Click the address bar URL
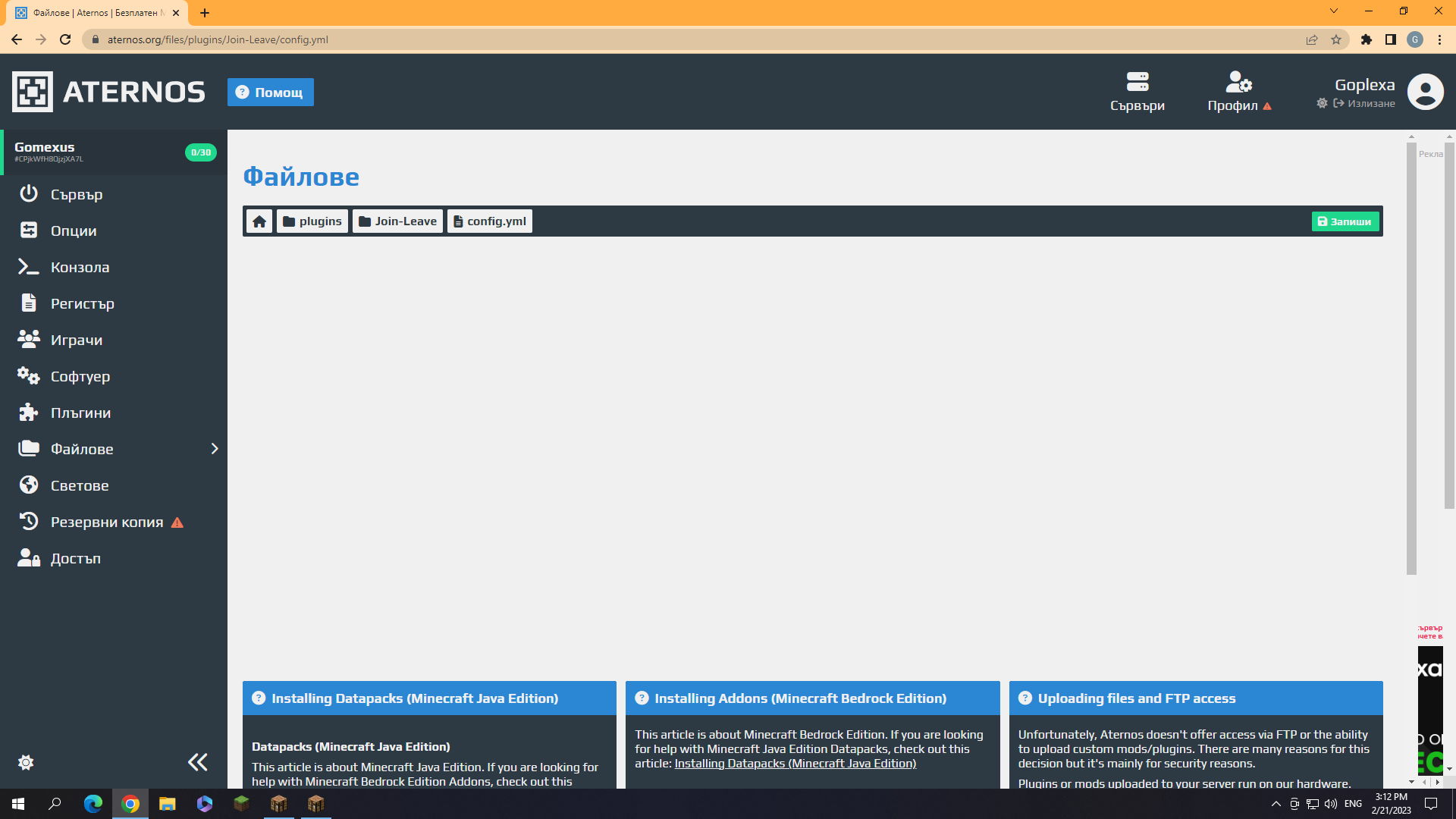The image size is (1456, 819). (x=218, y=39)
